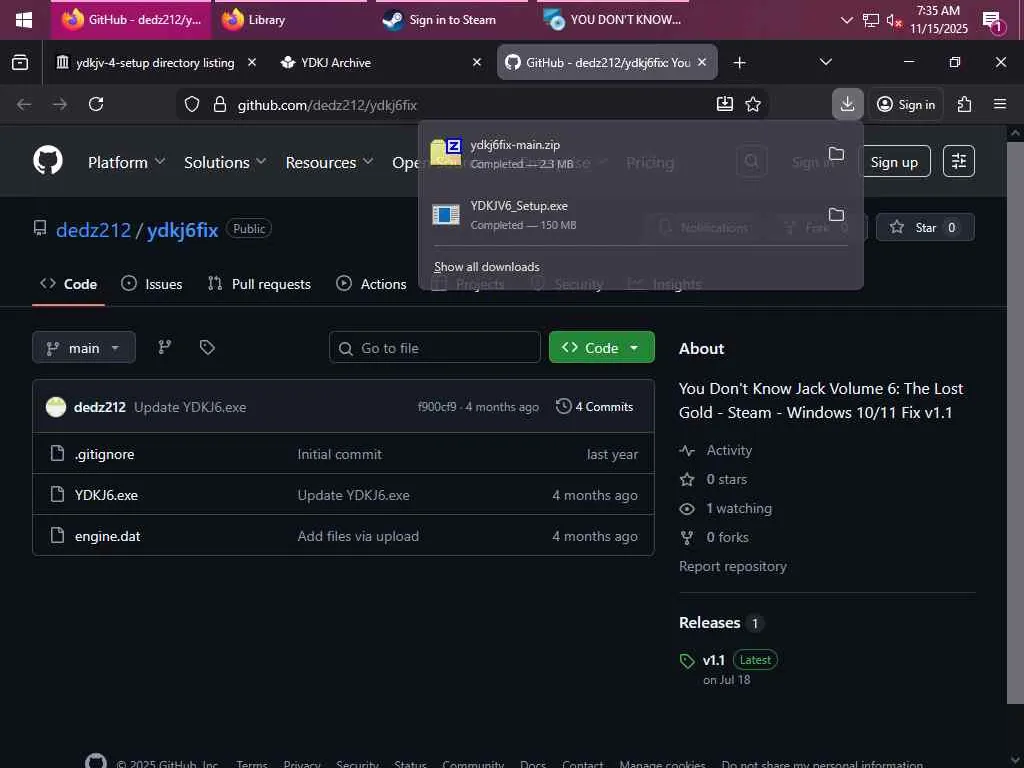Image resolution: width=1024 pixels, height=768 pixels.
Task: Open the Firefox application menu
Action: 999,104
